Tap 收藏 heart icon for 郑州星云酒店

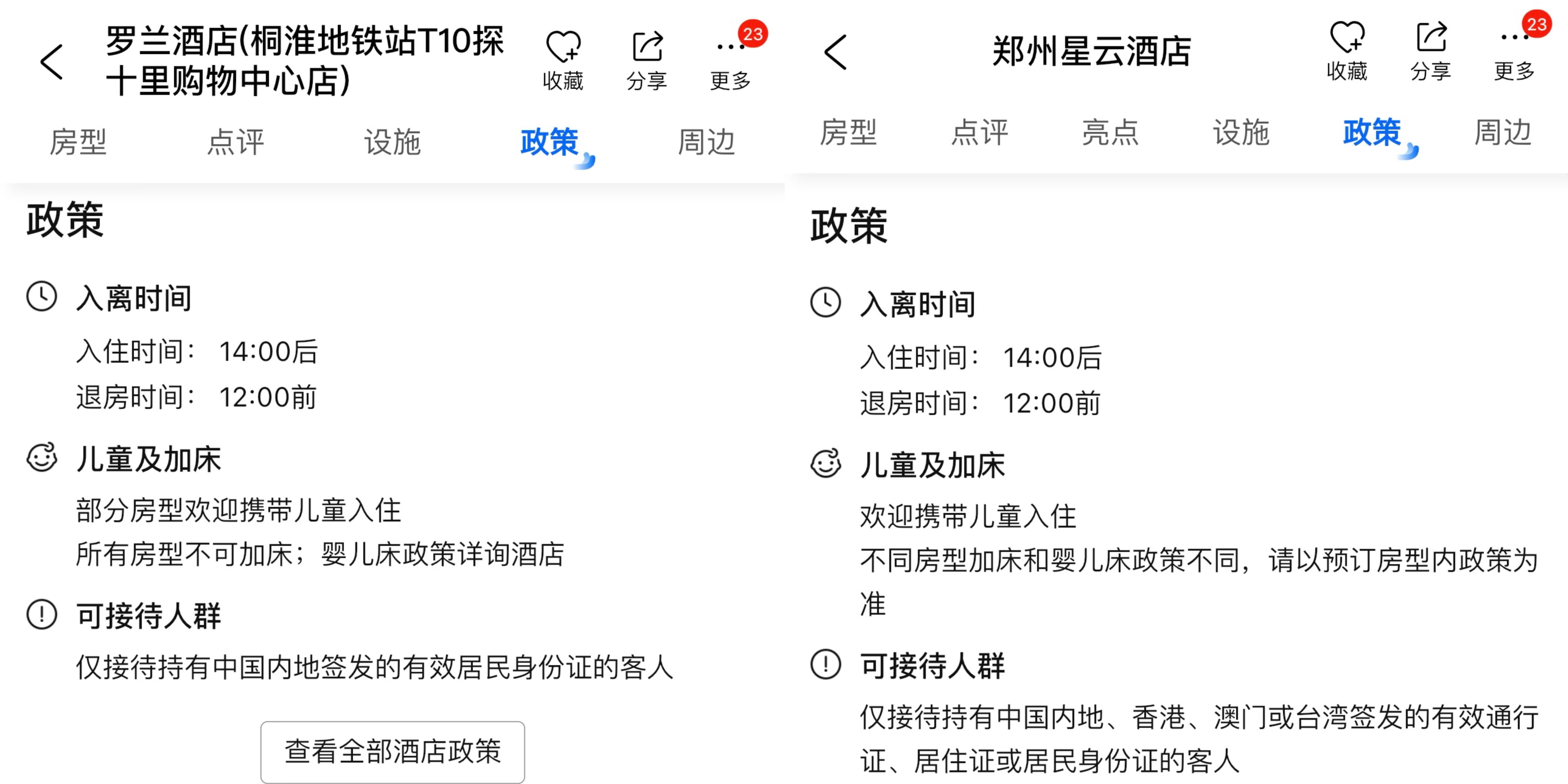[1346, 37]
